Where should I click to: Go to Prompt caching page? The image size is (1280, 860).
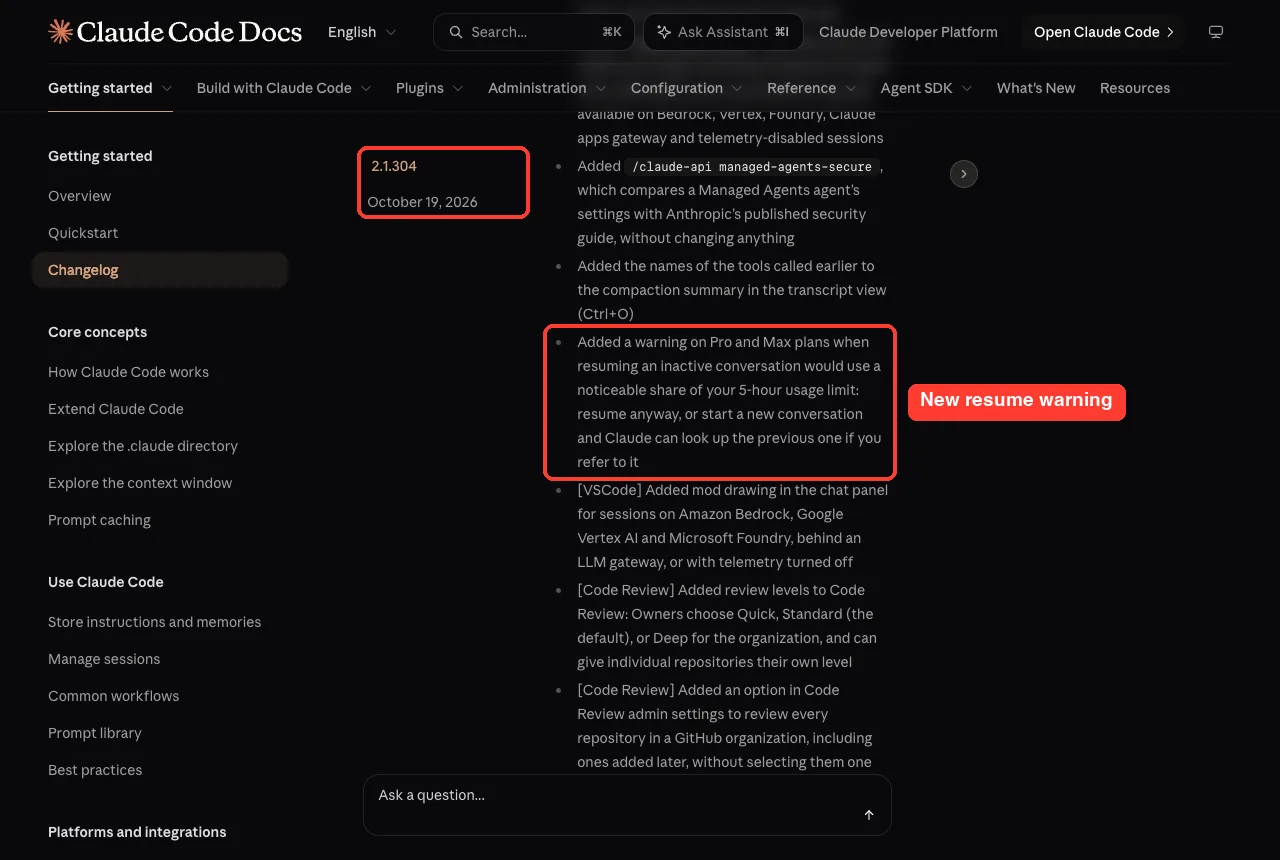click(99, 520)
